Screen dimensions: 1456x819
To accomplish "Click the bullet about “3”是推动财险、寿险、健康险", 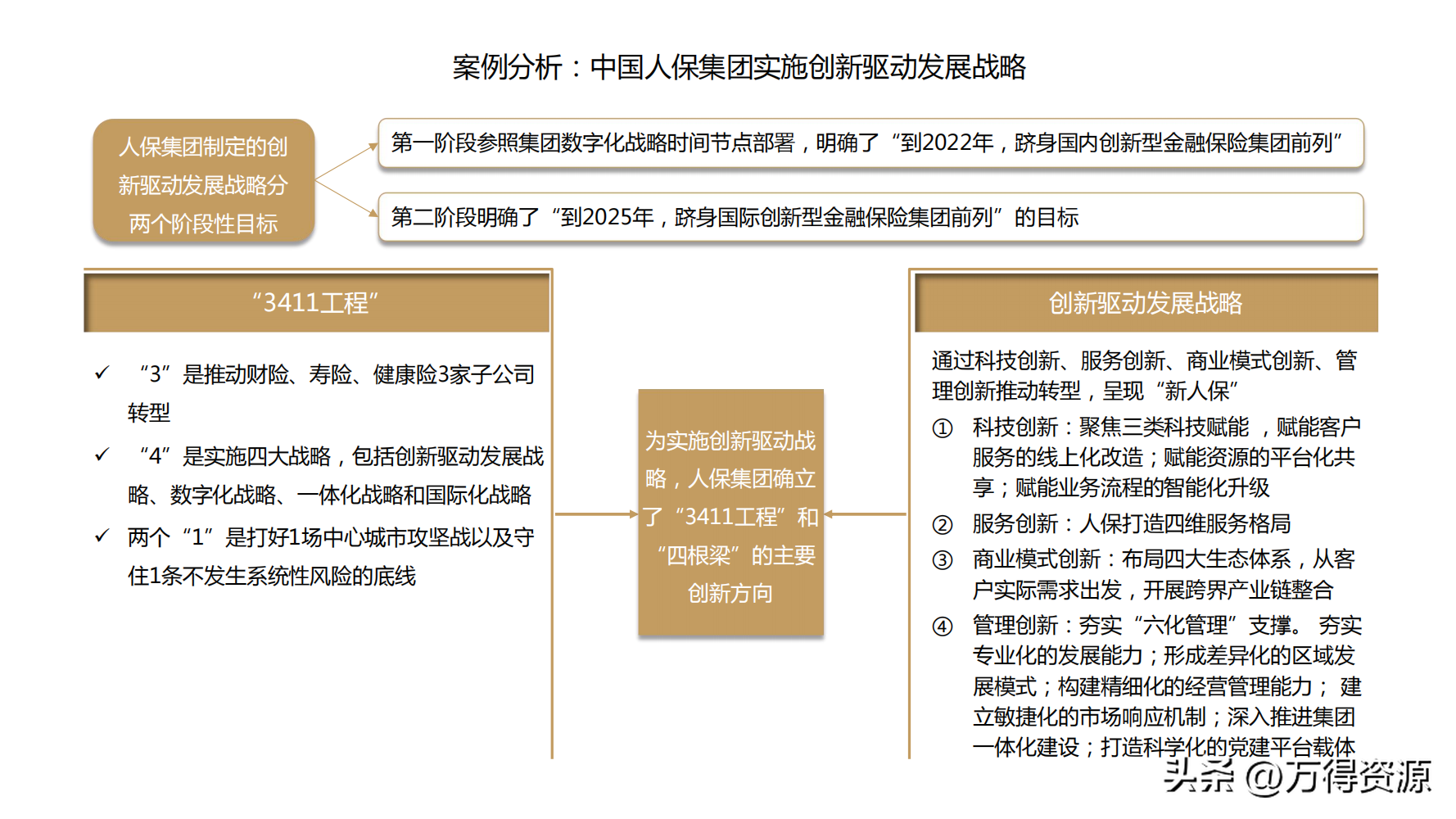I will (332, 393).
